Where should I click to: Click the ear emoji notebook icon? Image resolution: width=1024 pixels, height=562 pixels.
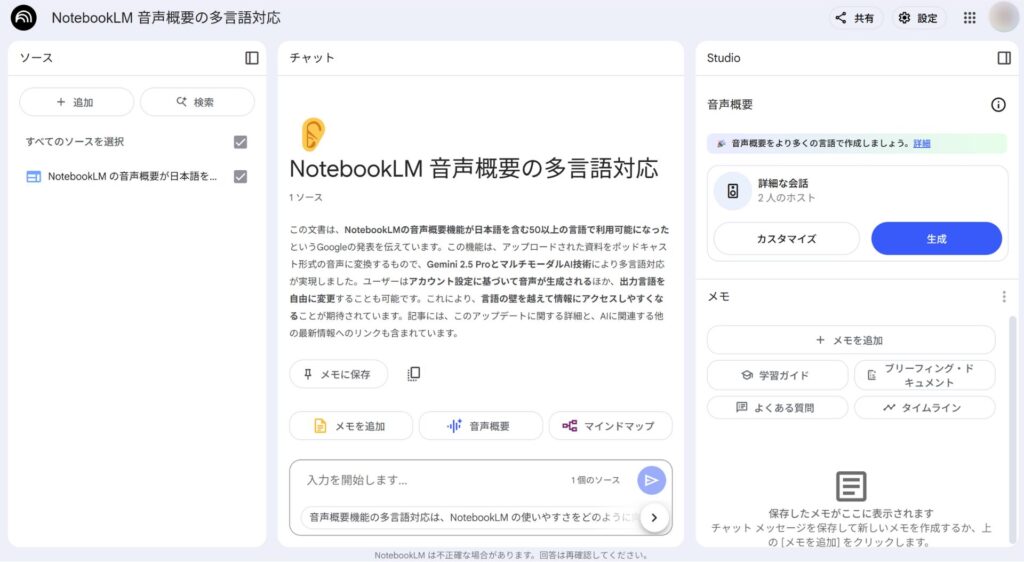tap(313, 134)
